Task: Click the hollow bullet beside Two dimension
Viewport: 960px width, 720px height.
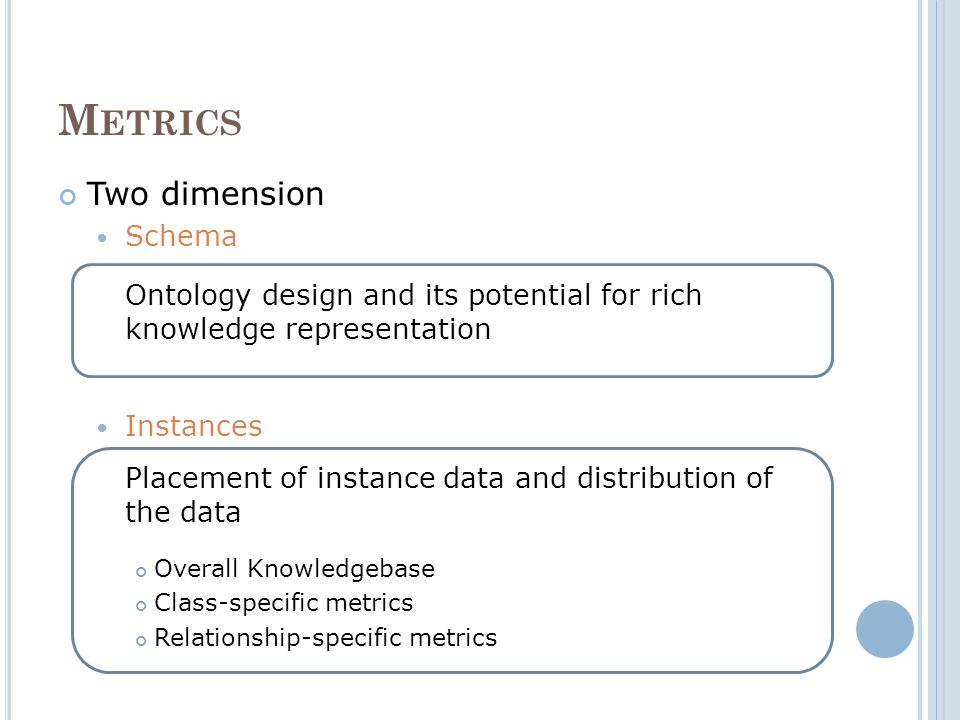Action: coord(67,197)
